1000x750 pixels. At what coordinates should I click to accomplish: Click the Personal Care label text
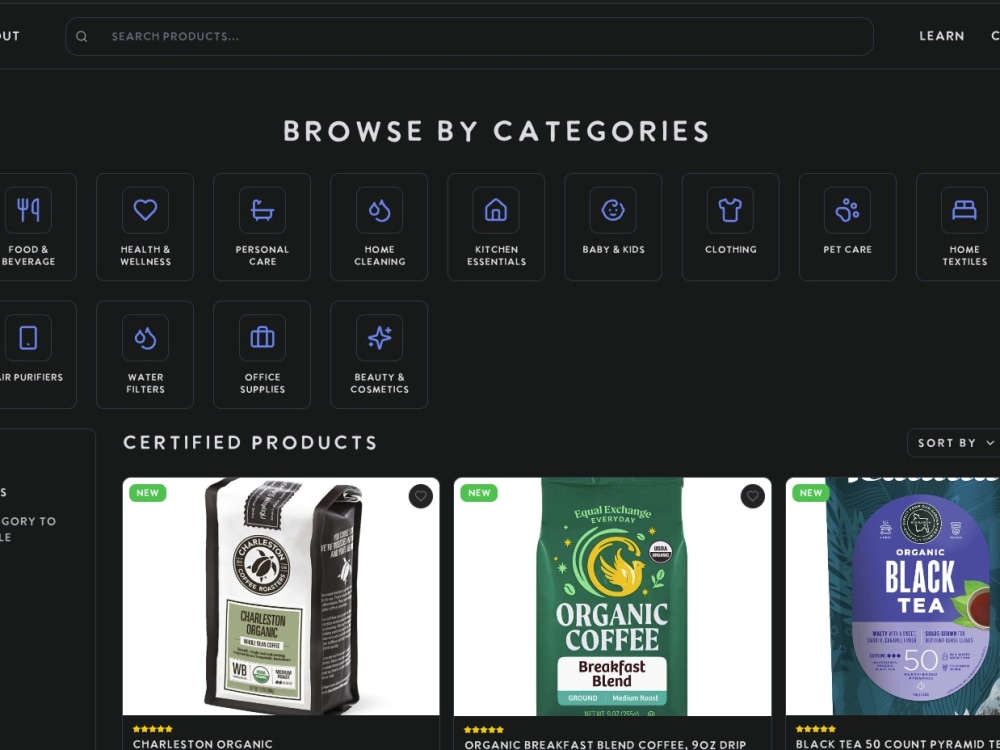pos(262,255)
